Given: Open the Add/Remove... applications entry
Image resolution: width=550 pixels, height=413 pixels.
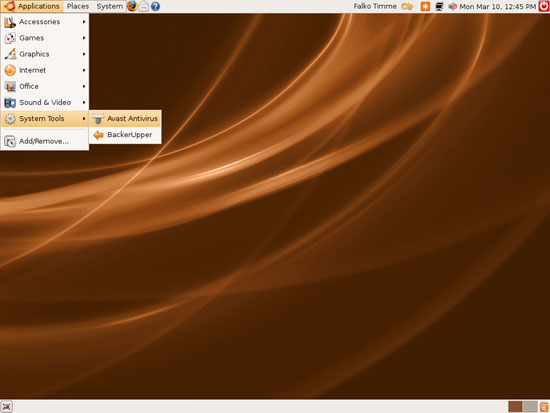Looking at the screenshot, I should 45,141.
